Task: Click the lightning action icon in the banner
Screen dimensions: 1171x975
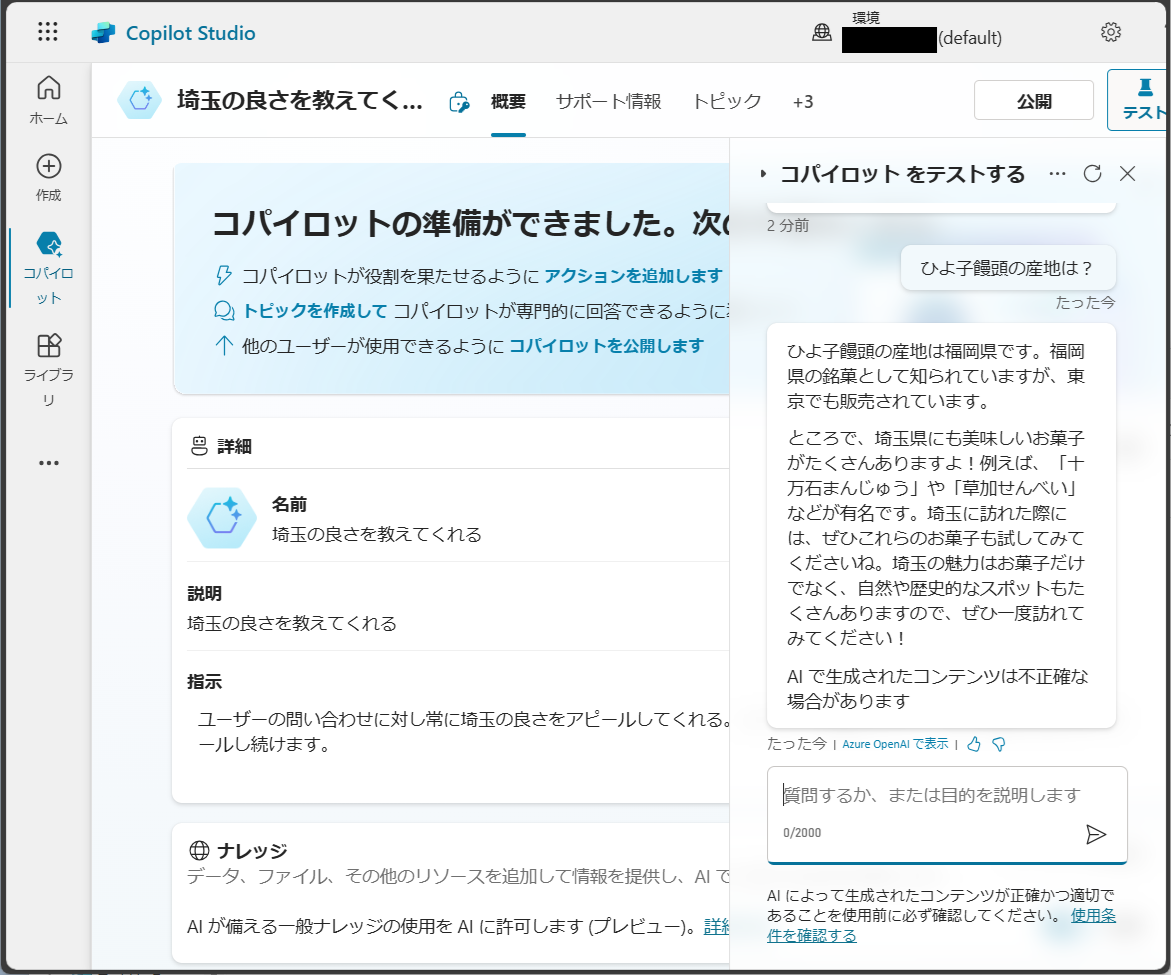Action: (223, 275)
